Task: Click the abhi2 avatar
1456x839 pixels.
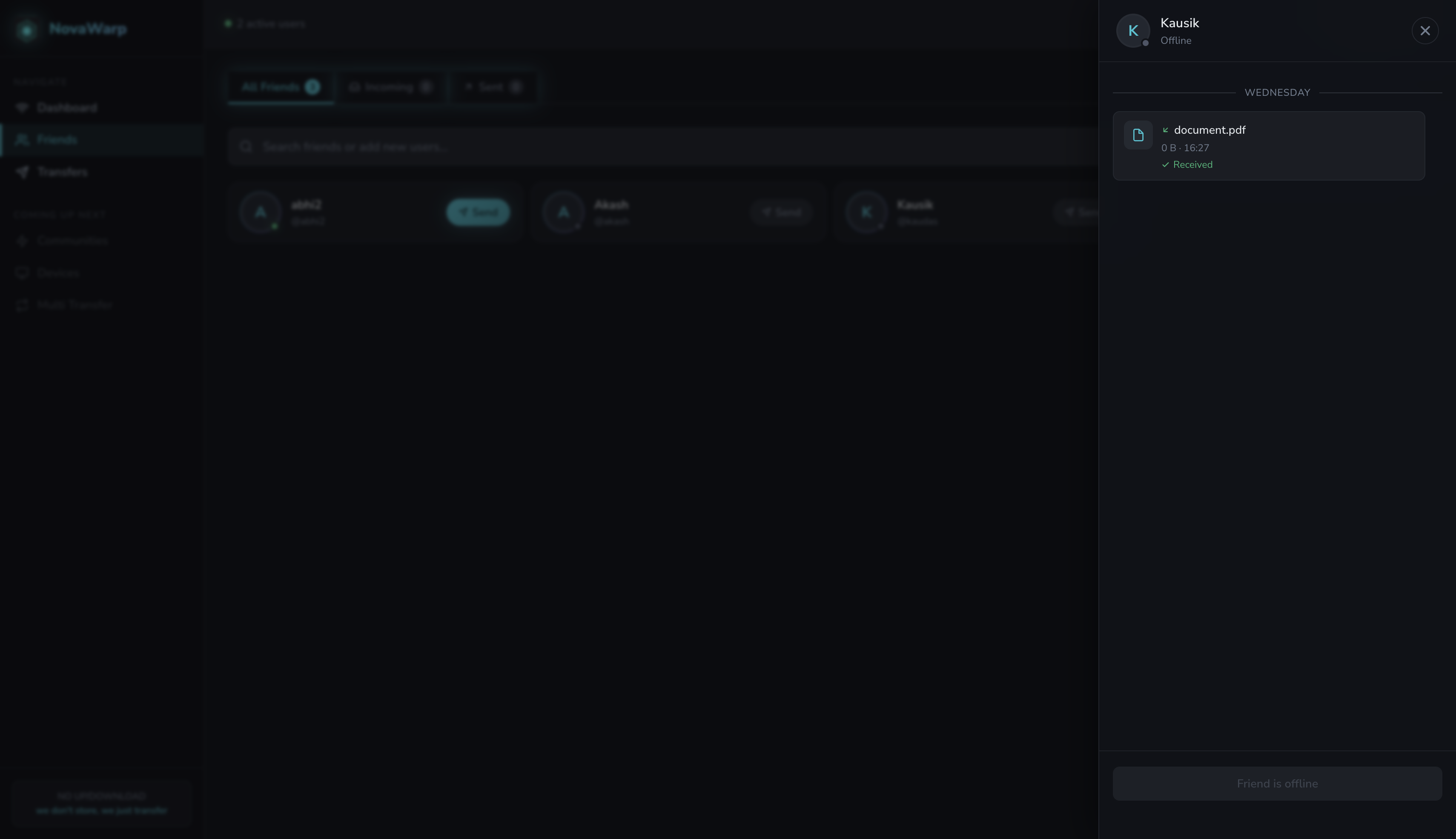Action: pyautogui.click(x=260, y=212)
